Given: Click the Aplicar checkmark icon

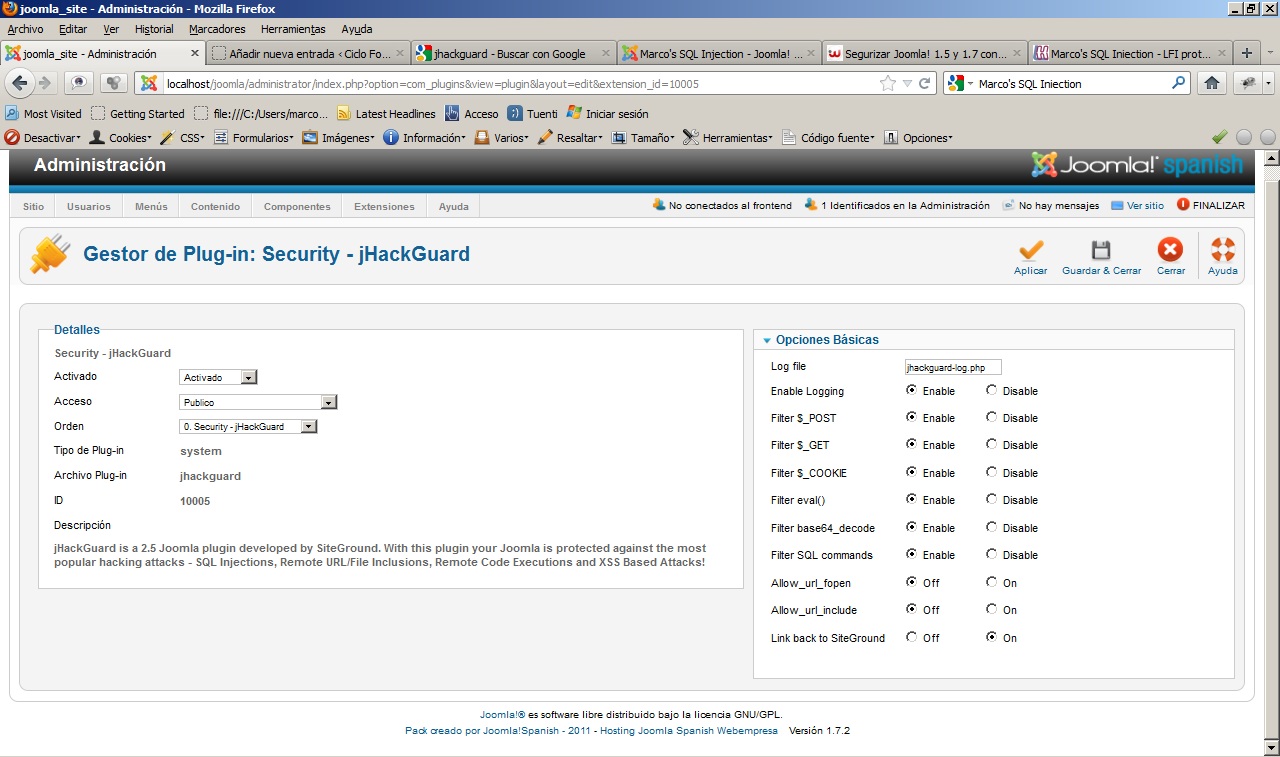Looking at the screenshot, I should tap(1030, 250).
